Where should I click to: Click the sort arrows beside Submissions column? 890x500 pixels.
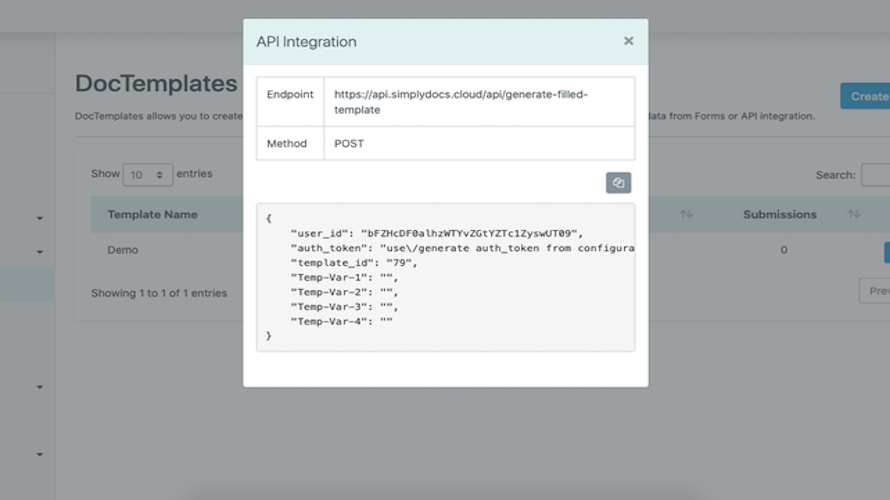[853, 214]
